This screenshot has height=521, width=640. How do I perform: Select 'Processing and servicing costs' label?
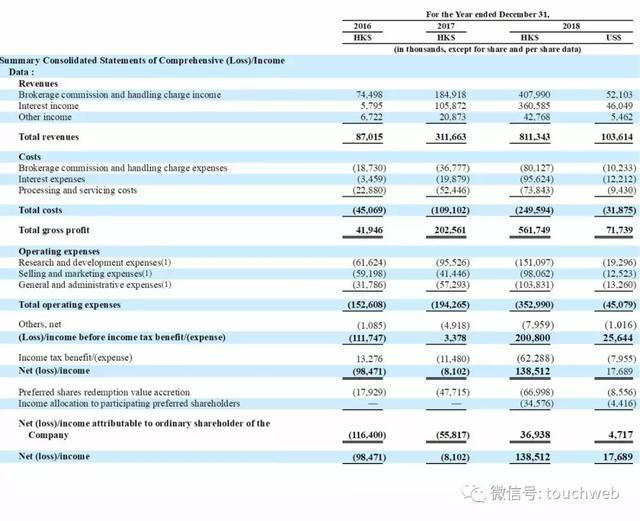[78, 190]
